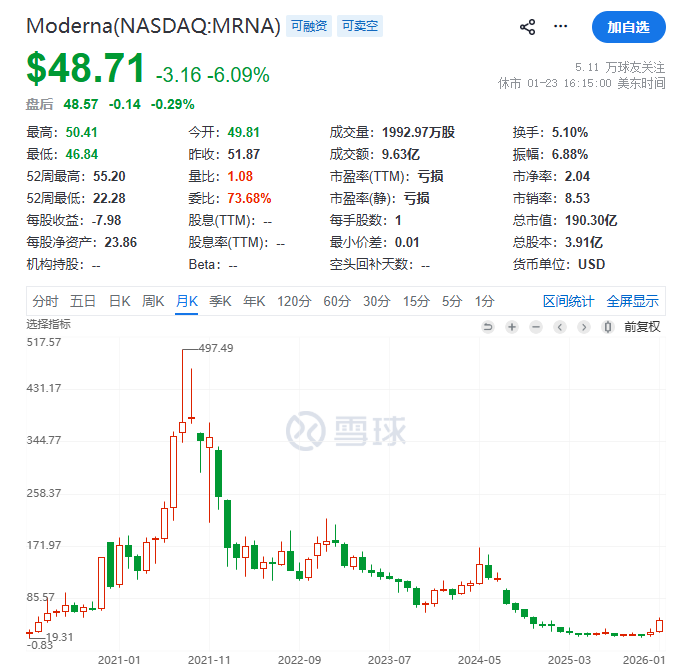The height and width of the screenshot is (668, 678).
Task: Click the 今开 value 49.81
Action: 243,132
